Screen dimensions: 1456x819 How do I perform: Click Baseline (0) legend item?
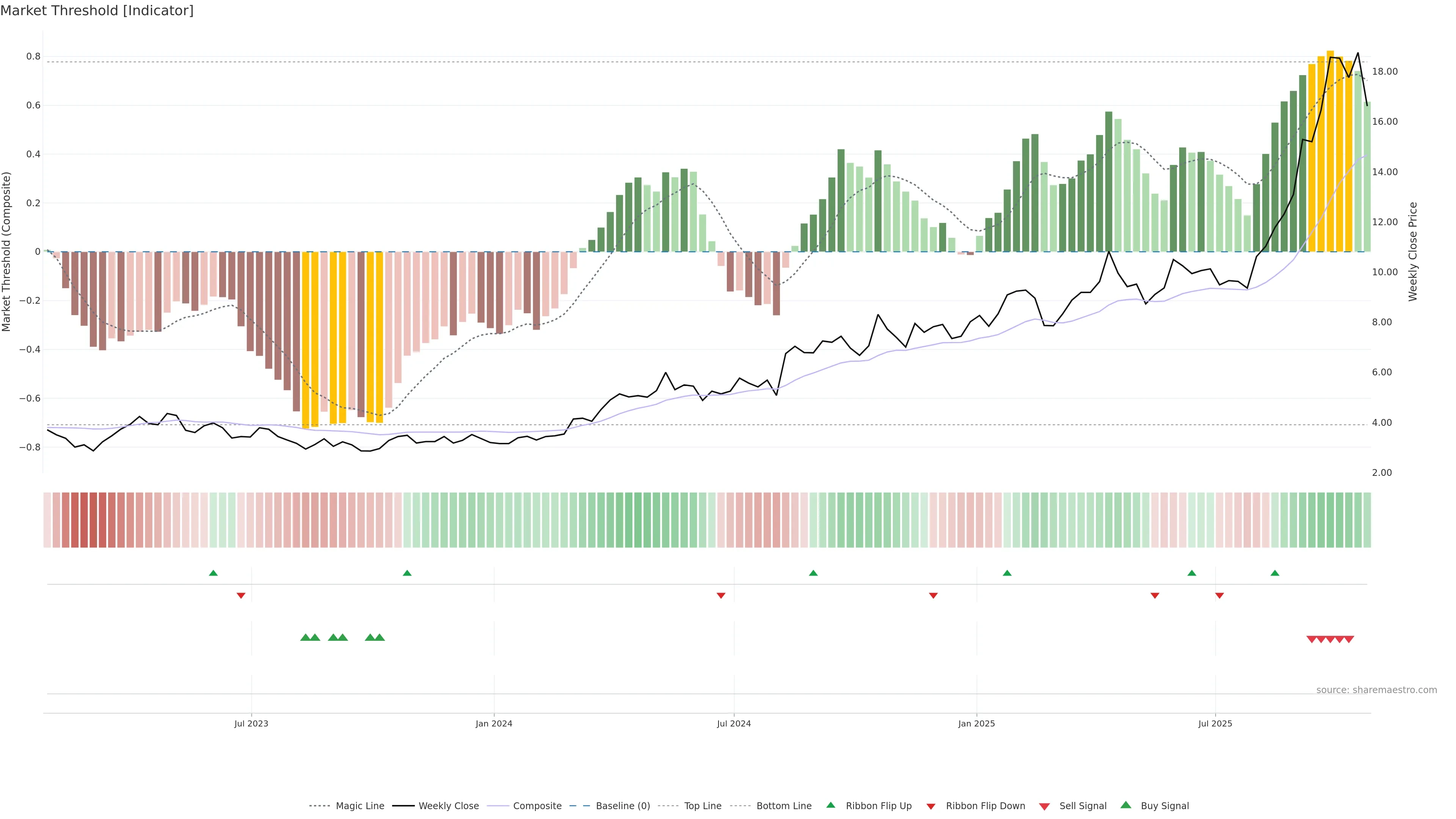pyautogui.click(x=622, y=805)
